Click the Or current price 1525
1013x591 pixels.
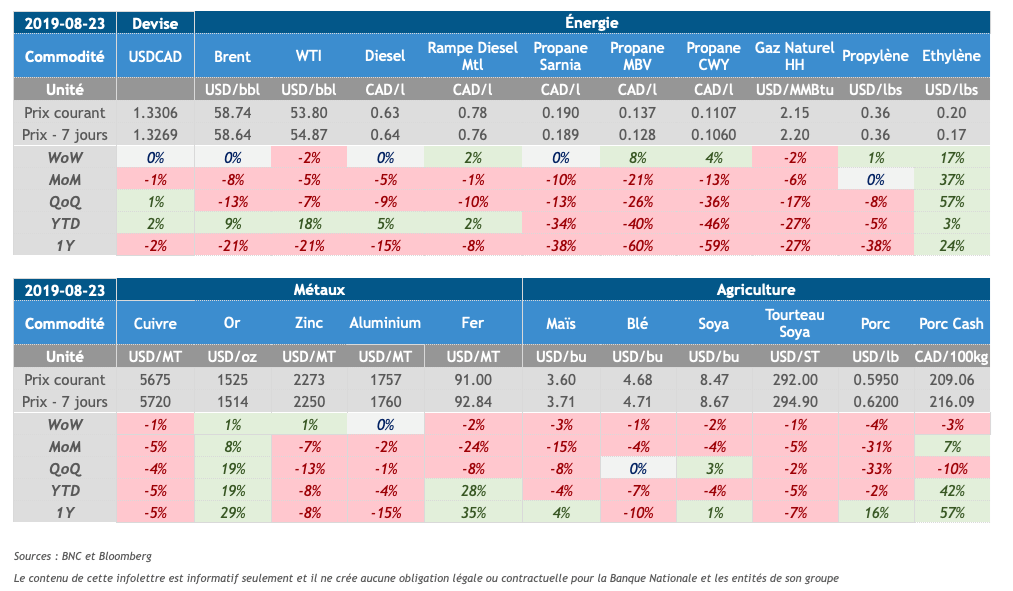click(x=233, y=381)
